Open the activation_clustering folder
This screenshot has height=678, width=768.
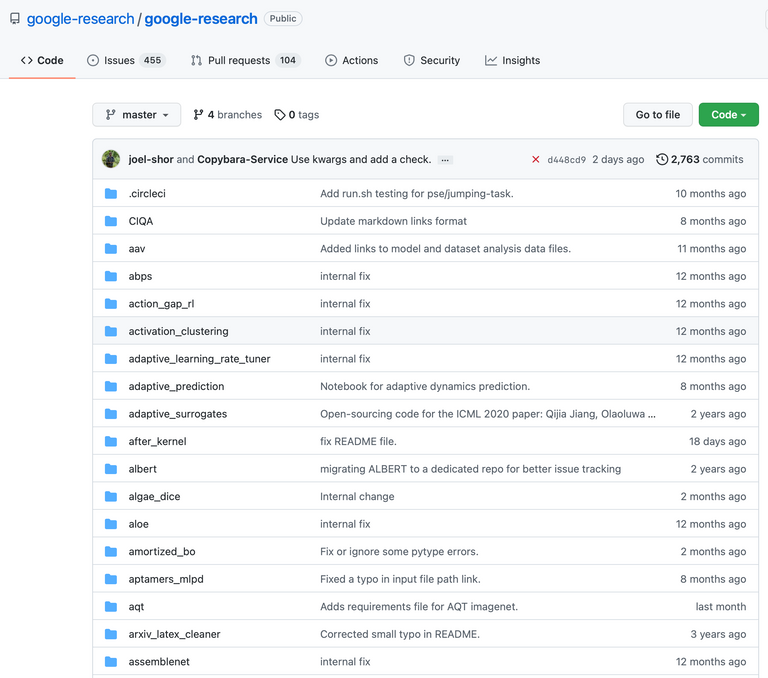[x=178, y=331]
